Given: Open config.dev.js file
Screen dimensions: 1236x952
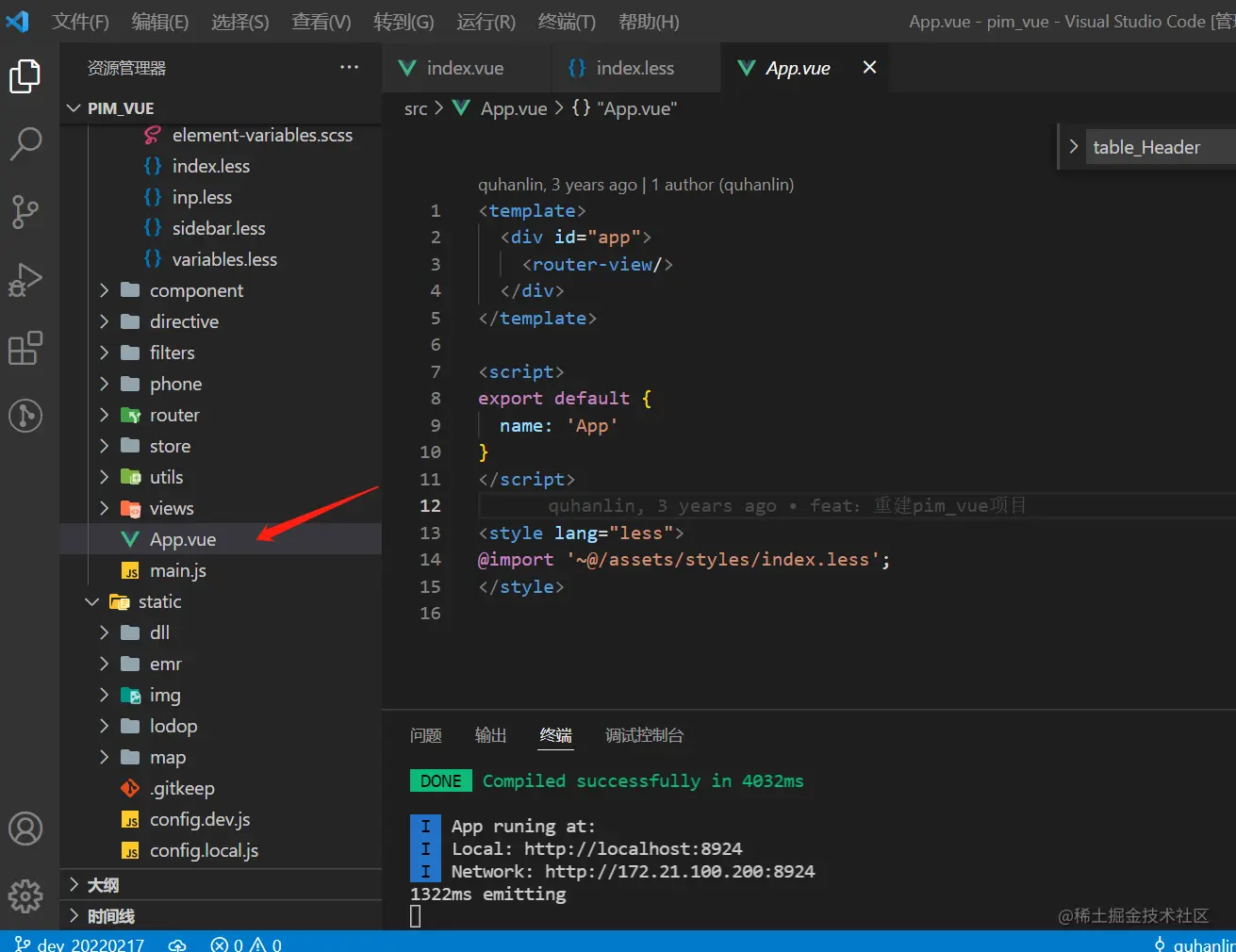Looking at the screenshot, I should click(200, 819).
